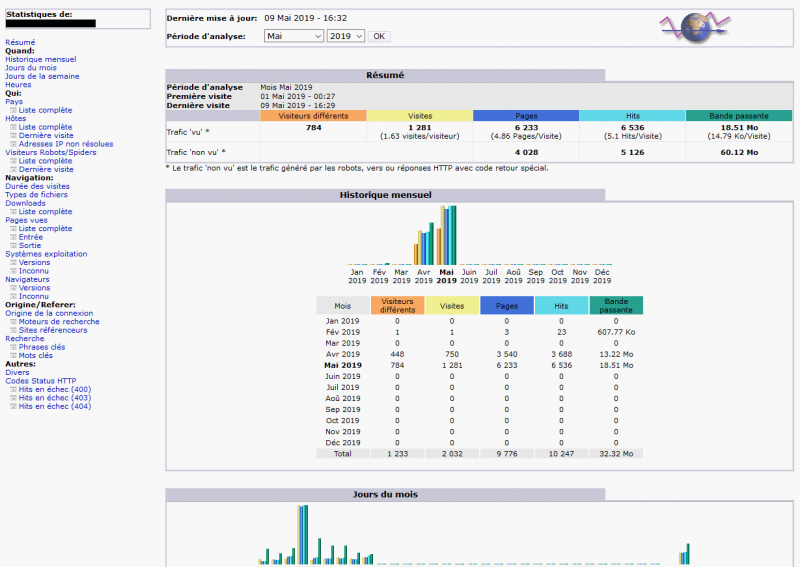Open the Historique mensuel sidebar link
The image size is (800, 567).
(x=40, y=60)
